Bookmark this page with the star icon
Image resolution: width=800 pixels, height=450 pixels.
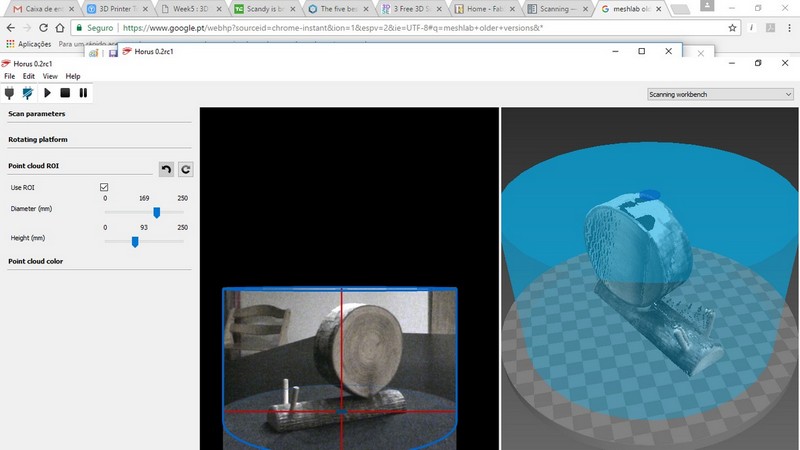[732, 28]
